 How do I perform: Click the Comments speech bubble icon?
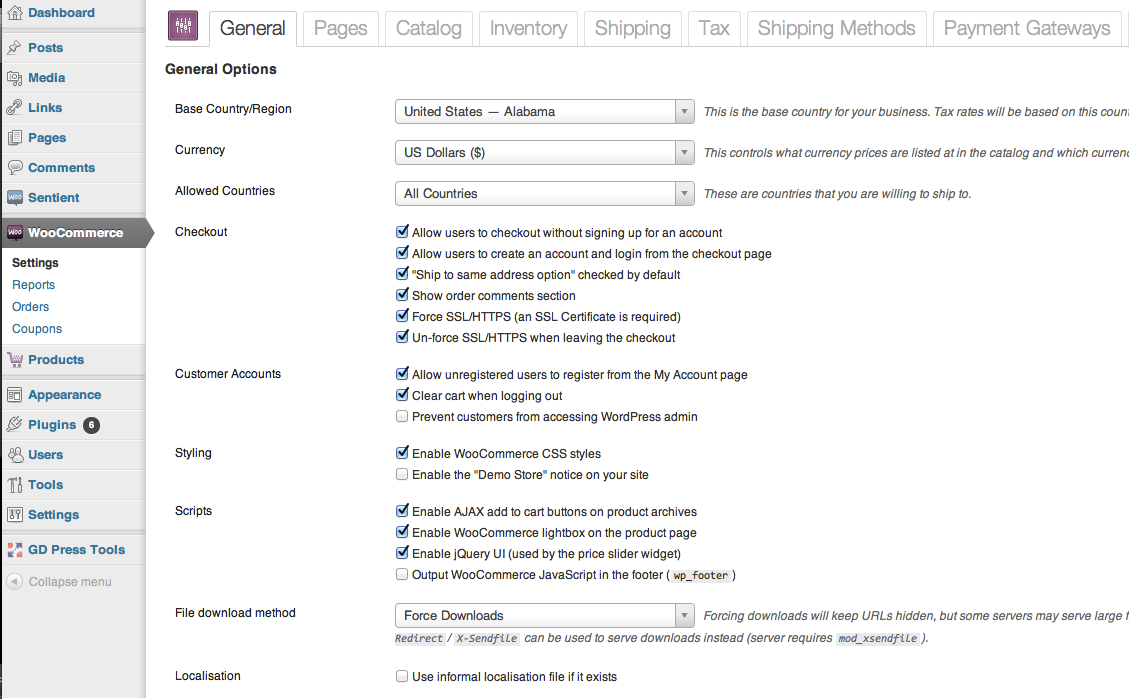pos(14,168)
